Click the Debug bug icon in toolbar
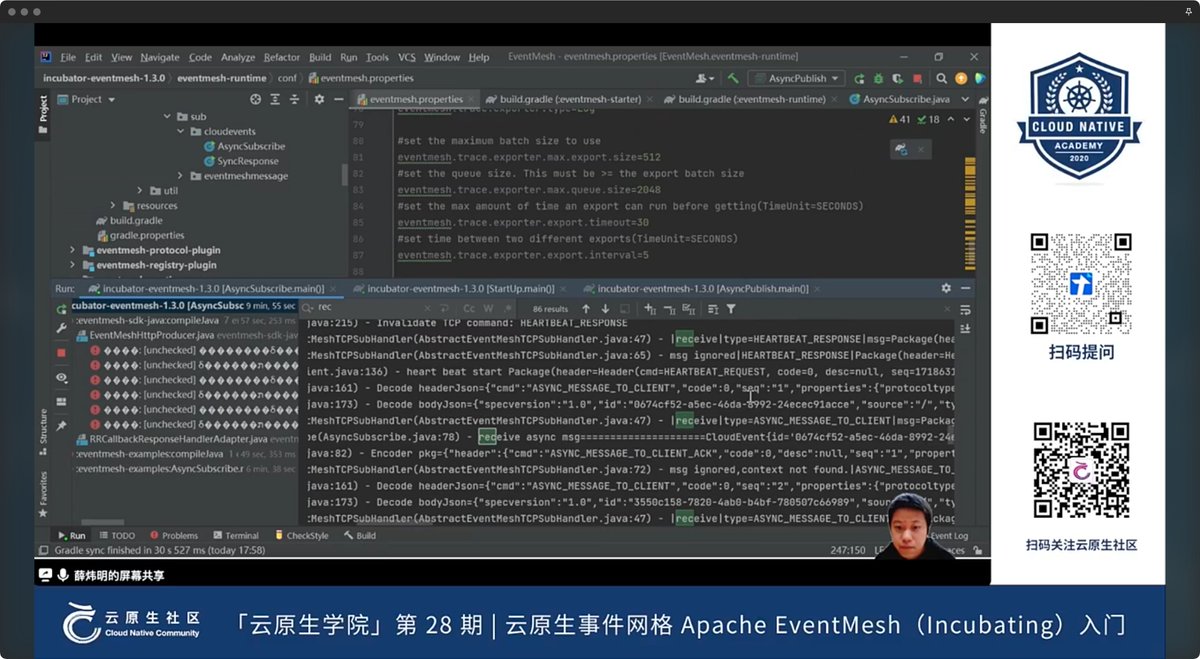 click(x=877, y=78)
